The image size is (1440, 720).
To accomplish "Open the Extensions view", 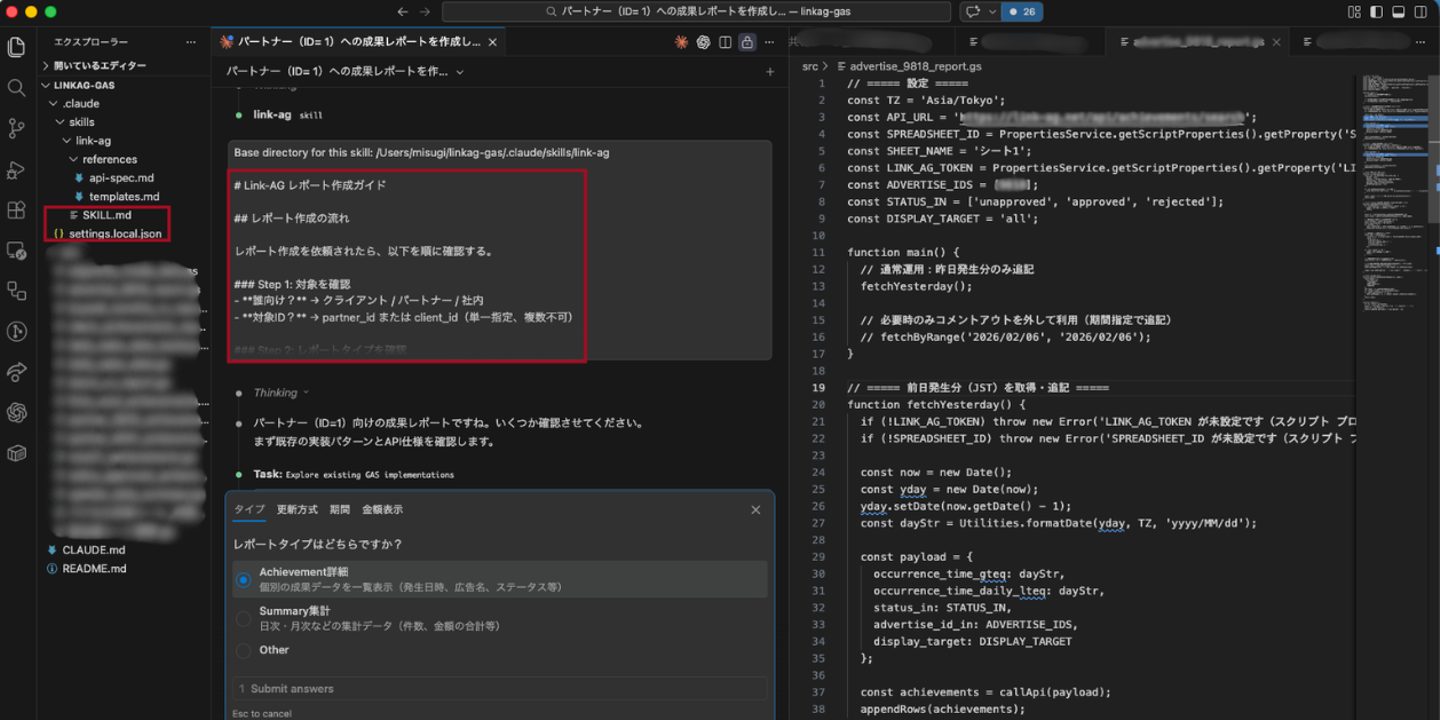I will (x=16, y=210).
